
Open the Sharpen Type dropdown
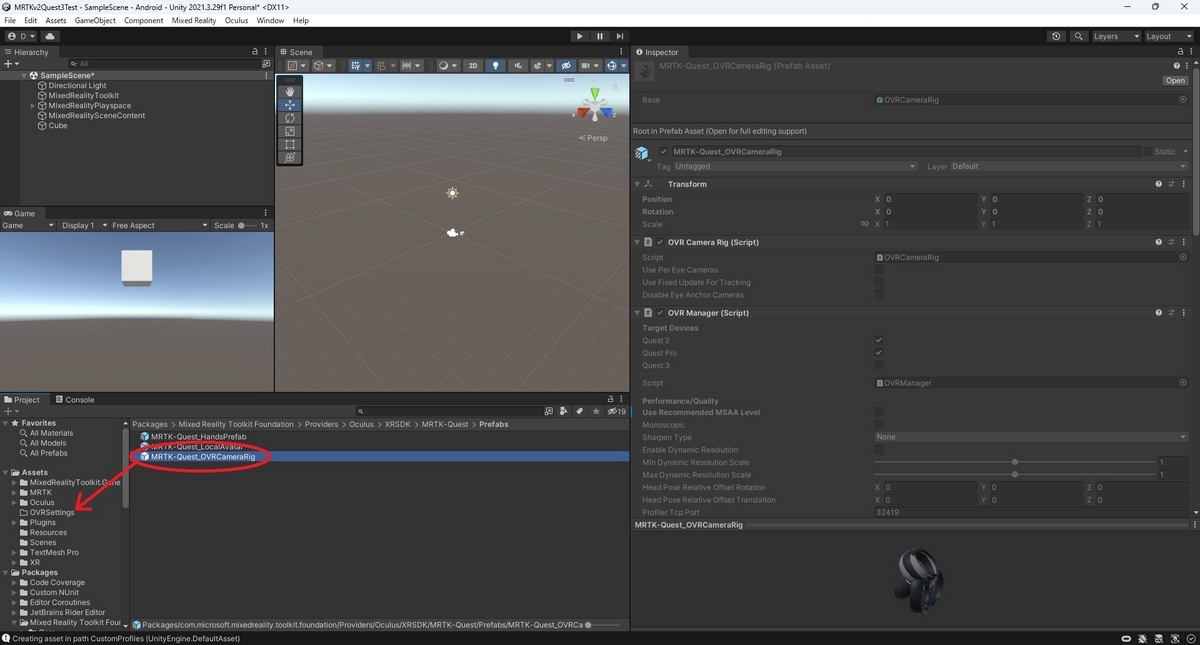(x=1031, y=437)
